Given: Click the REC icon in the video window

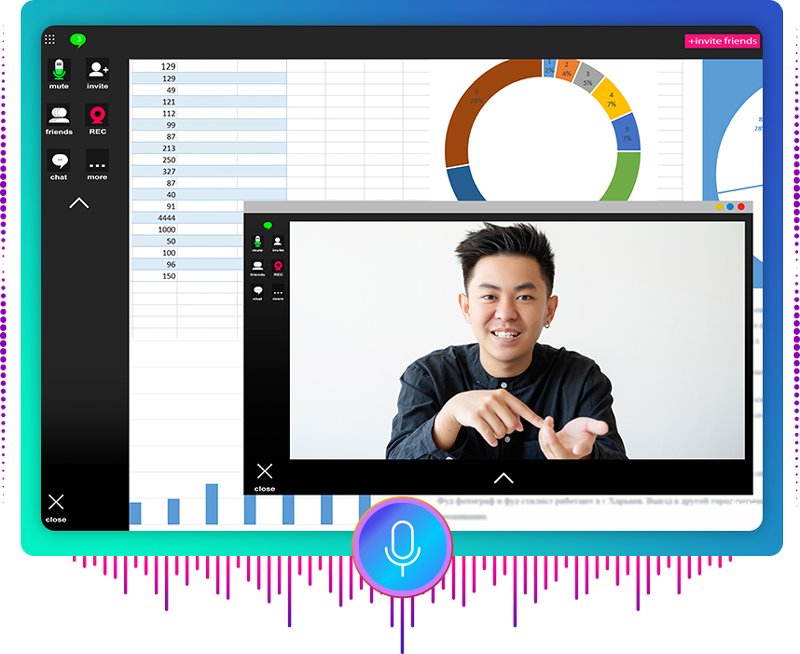Looking at the screenshot, I should click(278, 266).
